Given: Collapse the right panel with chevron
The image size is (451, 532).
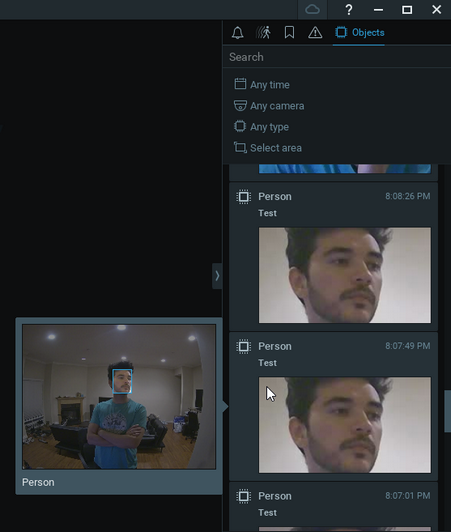Looking at the screenshot, I should click(x=217, y=276).
